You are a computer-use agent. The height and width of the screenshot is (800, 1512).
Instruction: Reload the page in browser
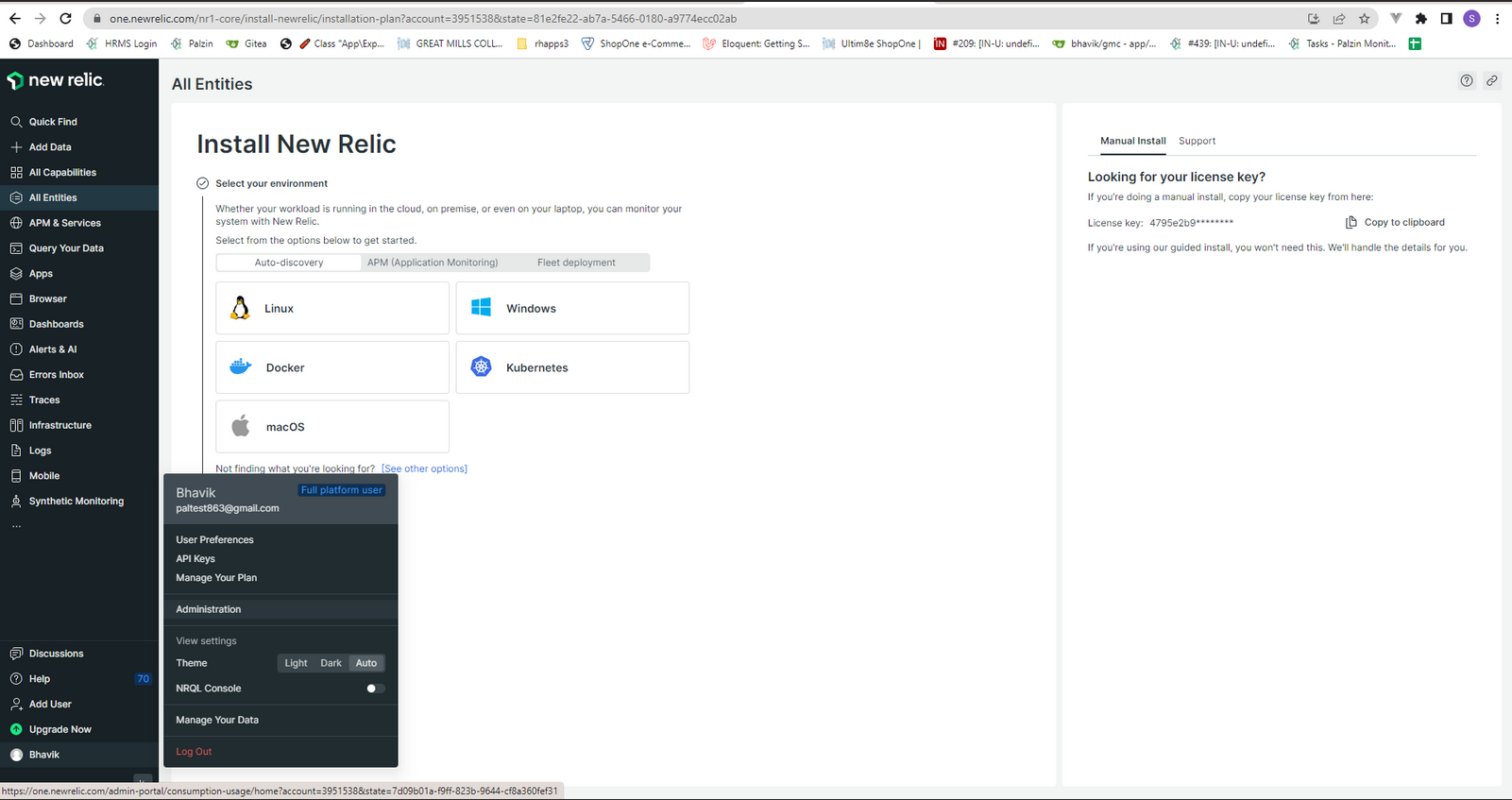point(65,19)
